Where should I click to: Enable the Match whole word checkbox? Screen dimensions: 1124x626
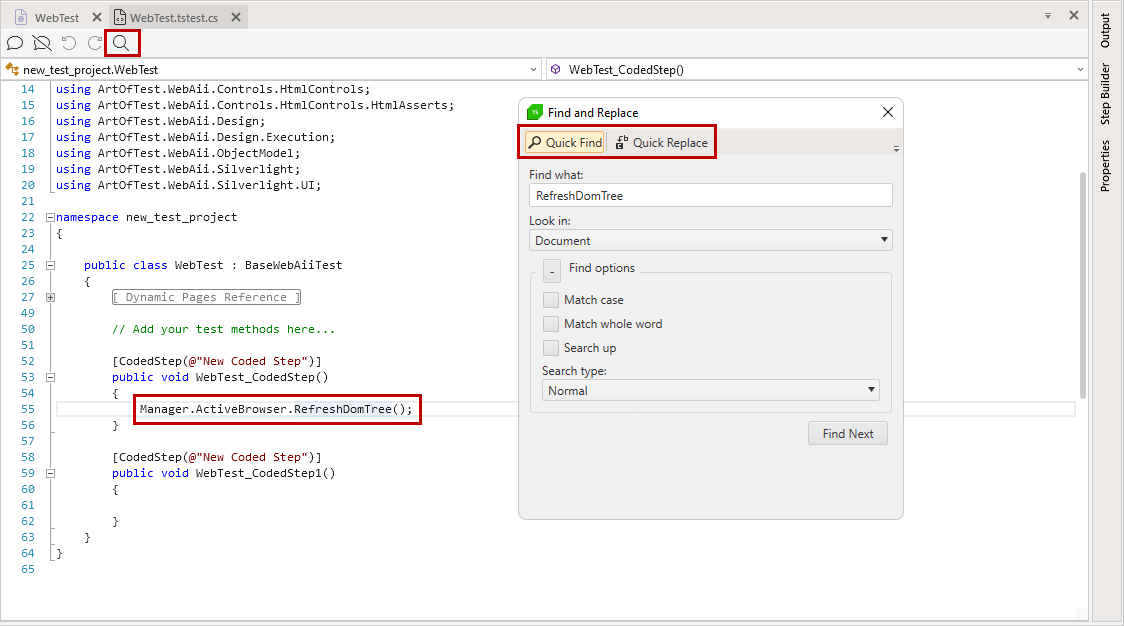click(551, 323)
